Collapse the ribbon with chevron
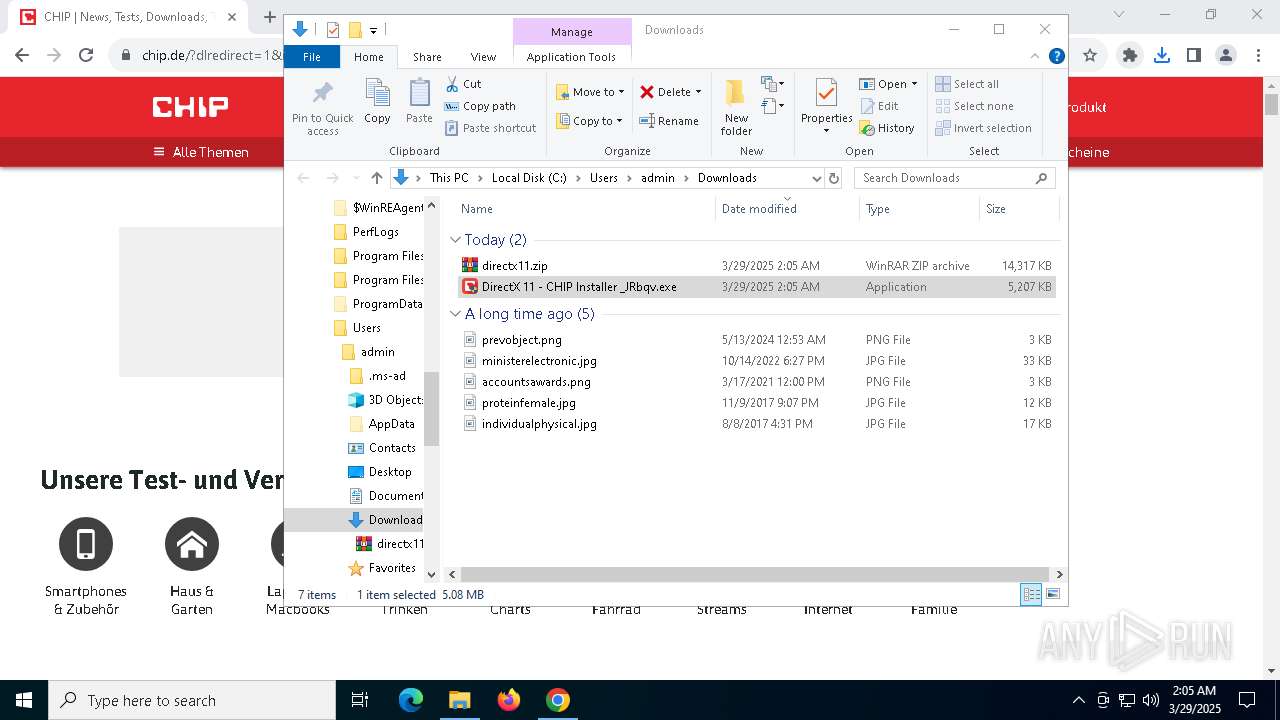Screen dimensions: 1280x720 pos(1036,57)
